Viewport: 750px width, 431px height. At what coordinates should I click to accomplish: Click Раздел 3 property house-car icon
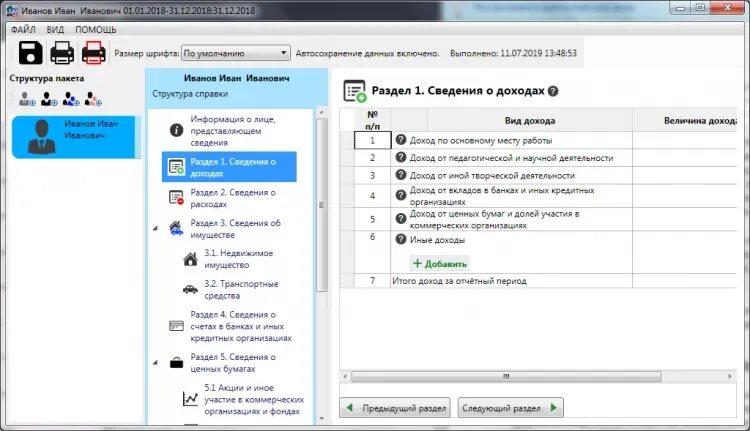(176, 228)
